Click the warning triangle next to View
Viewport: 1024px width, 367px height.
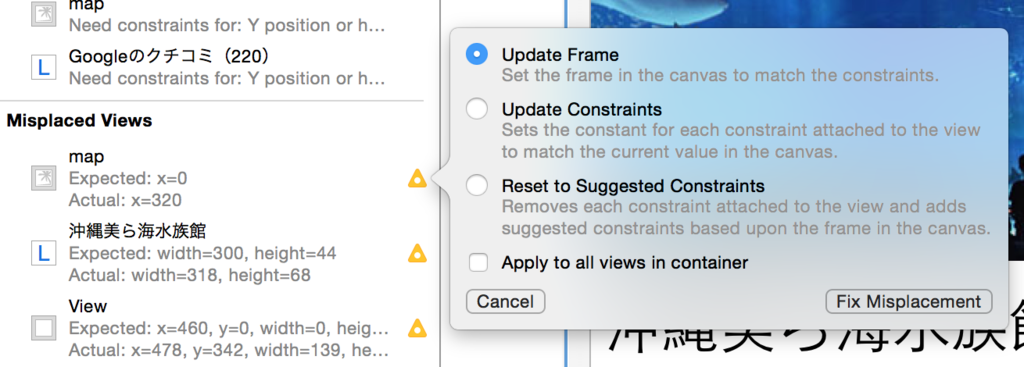coord(417,328)
